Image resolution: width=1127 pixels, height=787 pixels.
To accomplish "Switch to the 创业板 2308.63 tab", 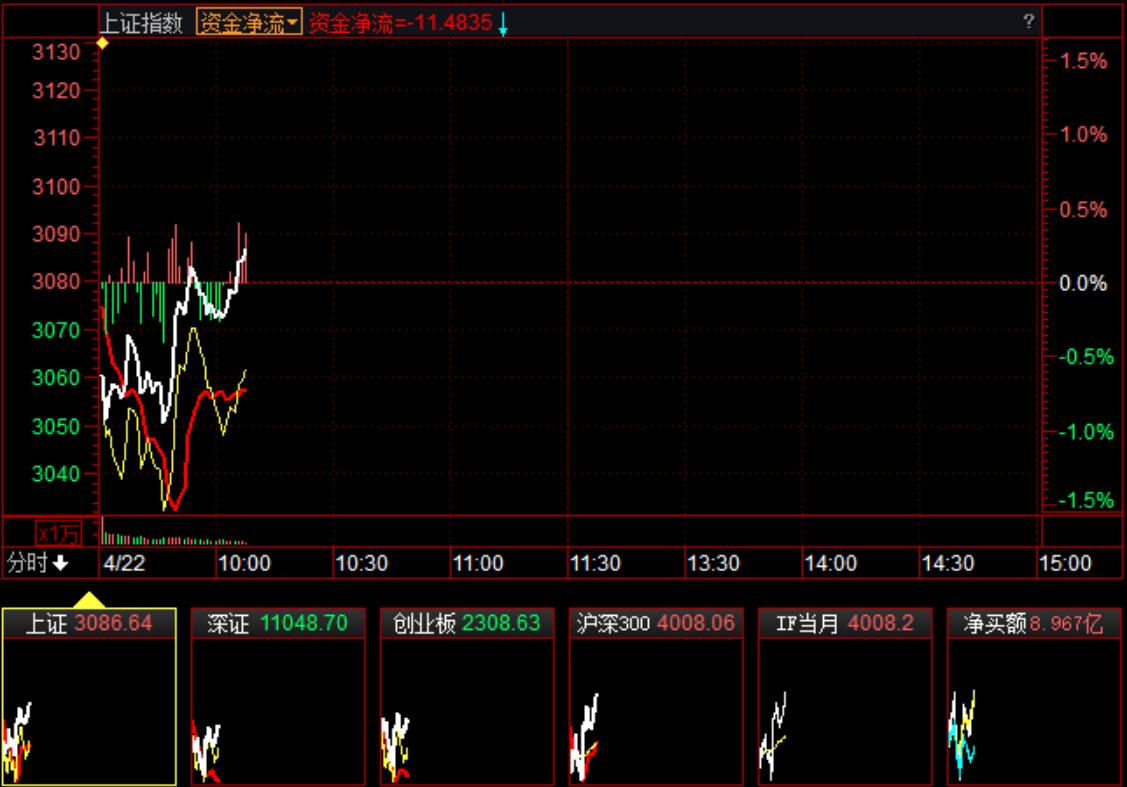I will 466,624.
